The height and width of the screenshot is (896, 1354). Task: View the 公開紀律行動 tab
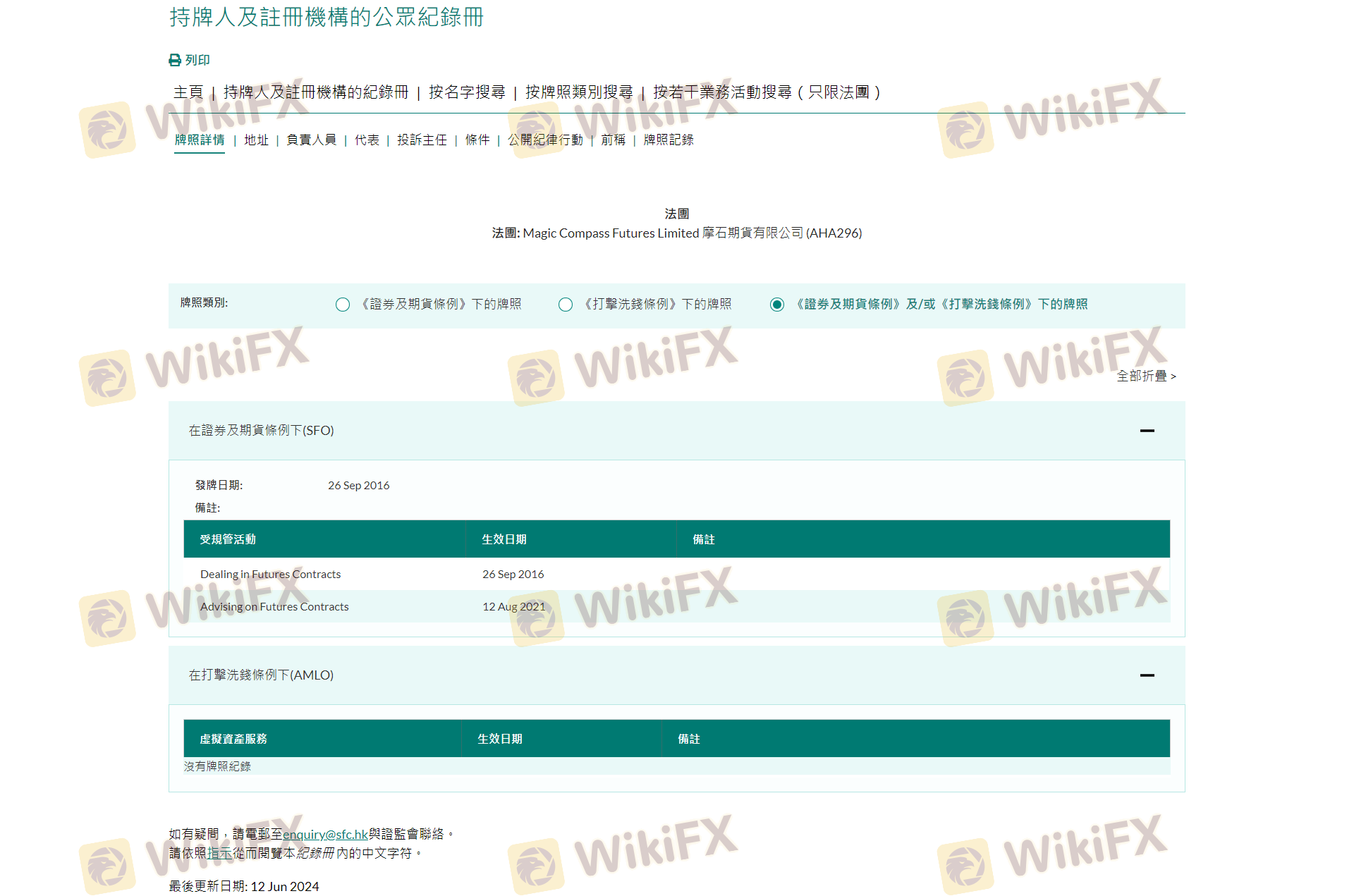tap(545, 140)
